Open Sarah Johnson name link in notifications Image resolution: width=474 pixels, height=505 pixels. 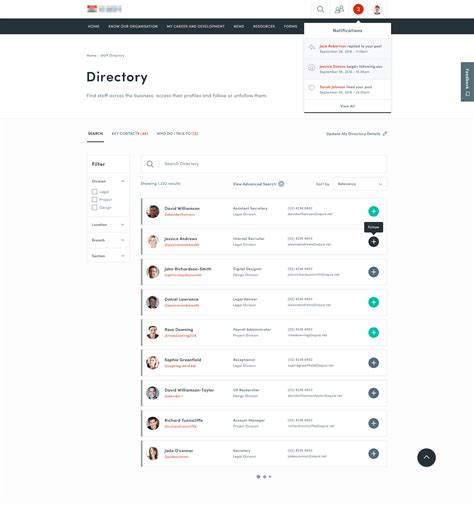tap(332, 87)
